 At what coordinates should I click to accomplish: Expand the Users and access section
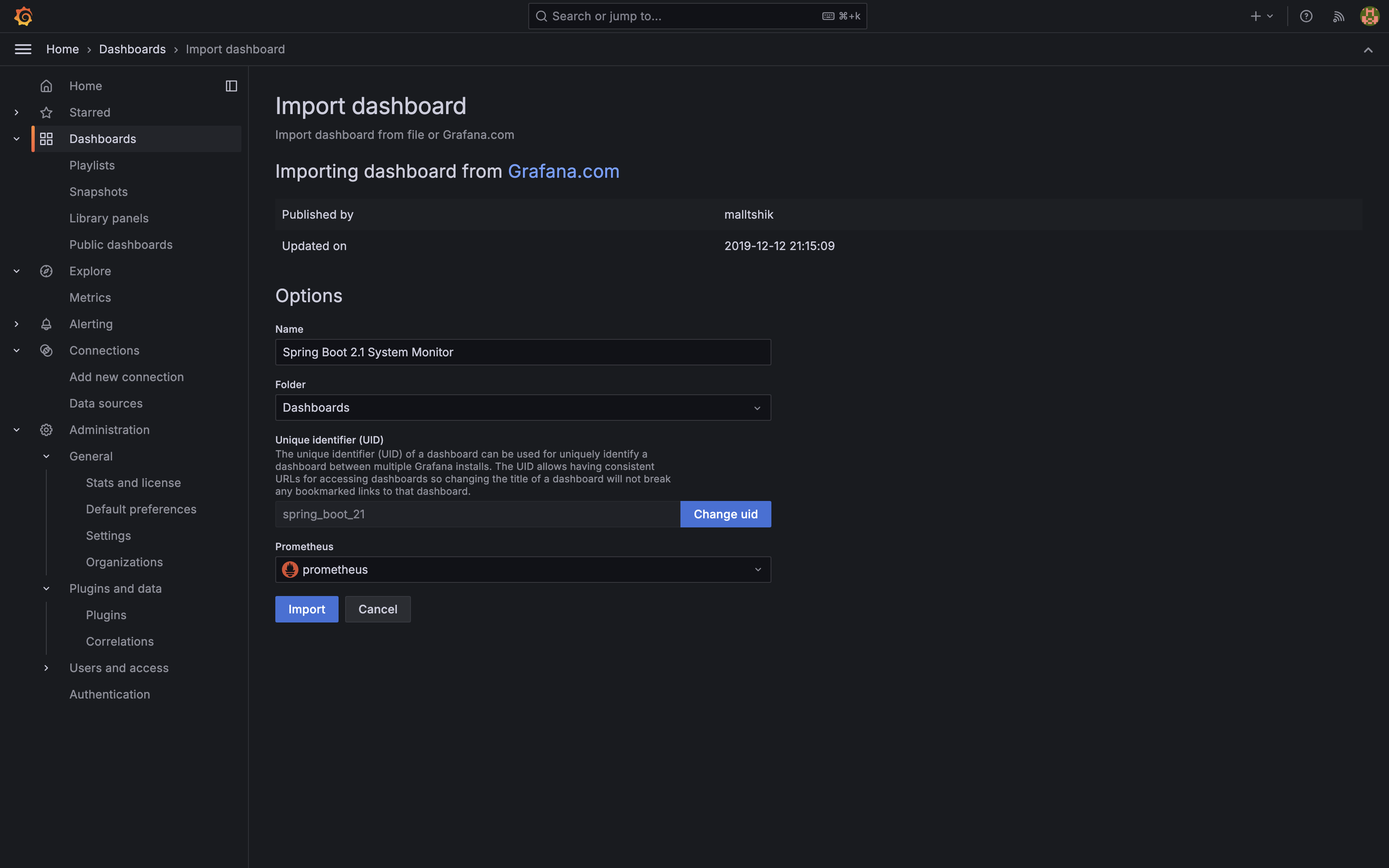point(46,668)
